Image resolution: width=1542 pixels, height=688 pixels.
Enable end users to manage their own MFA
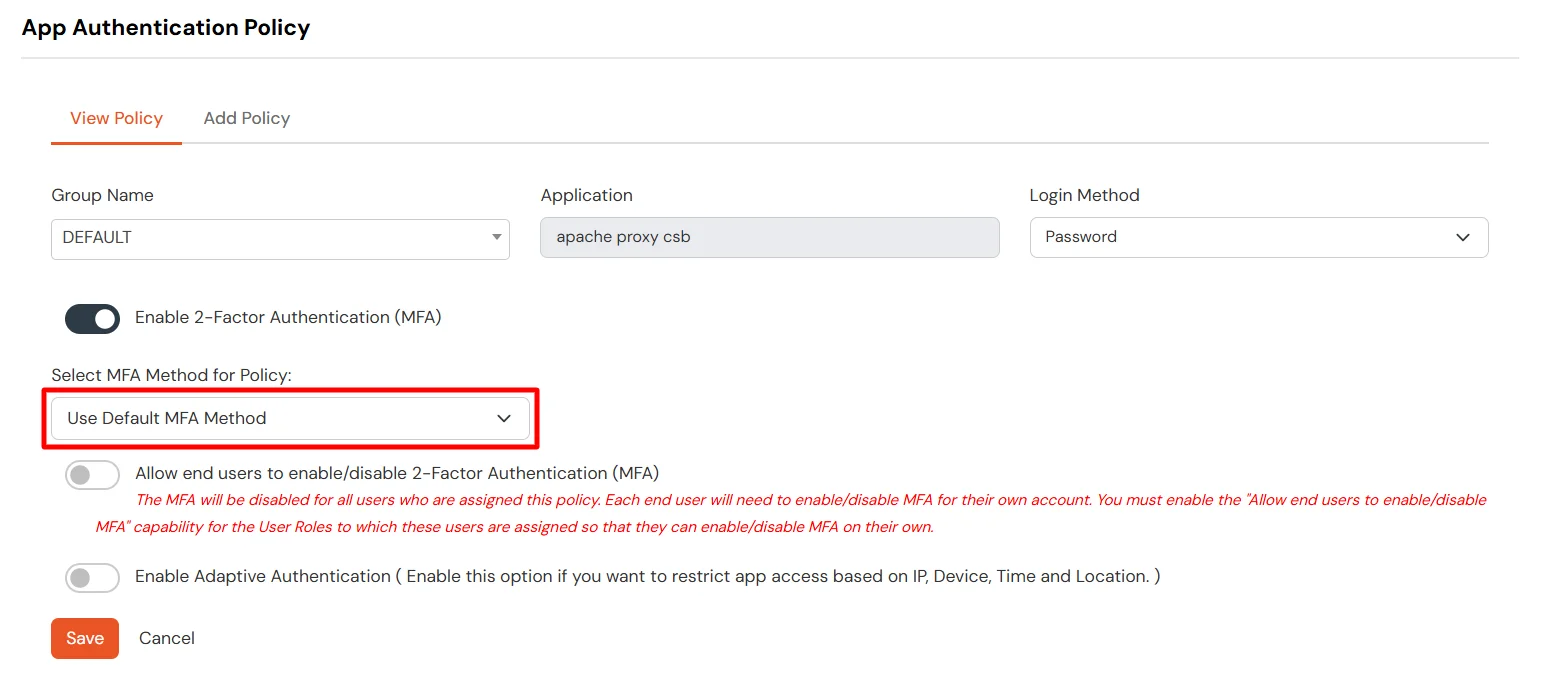click(92, 474)
